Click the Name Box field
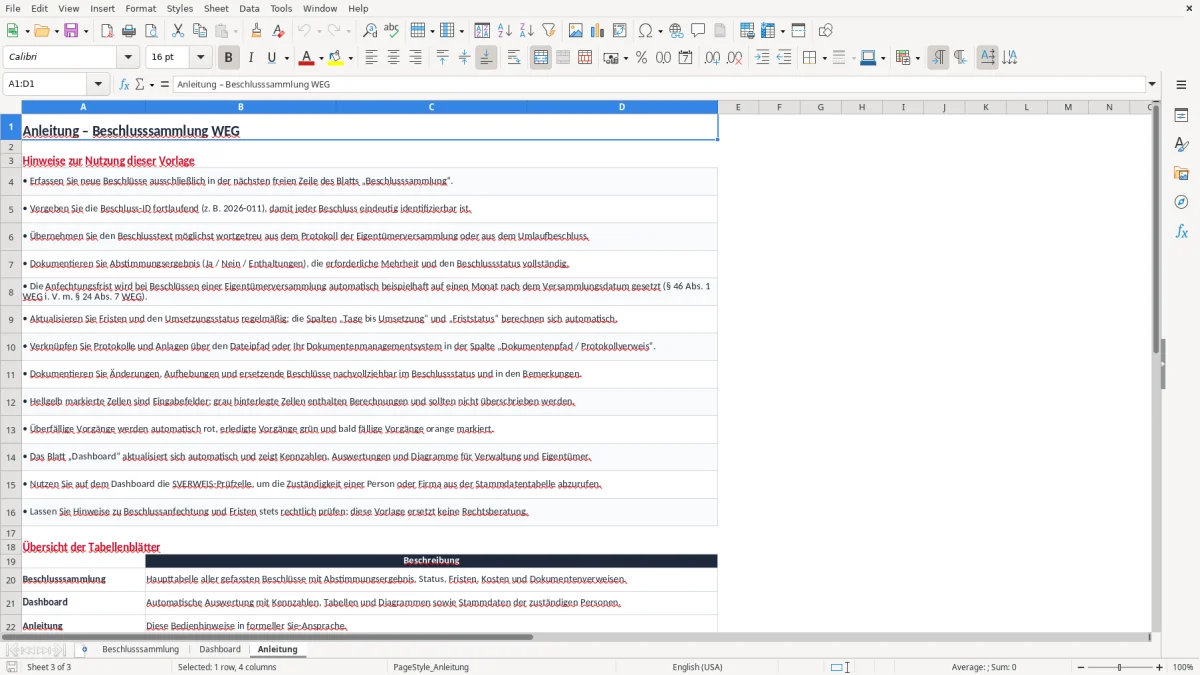 (x=45, y=85)
